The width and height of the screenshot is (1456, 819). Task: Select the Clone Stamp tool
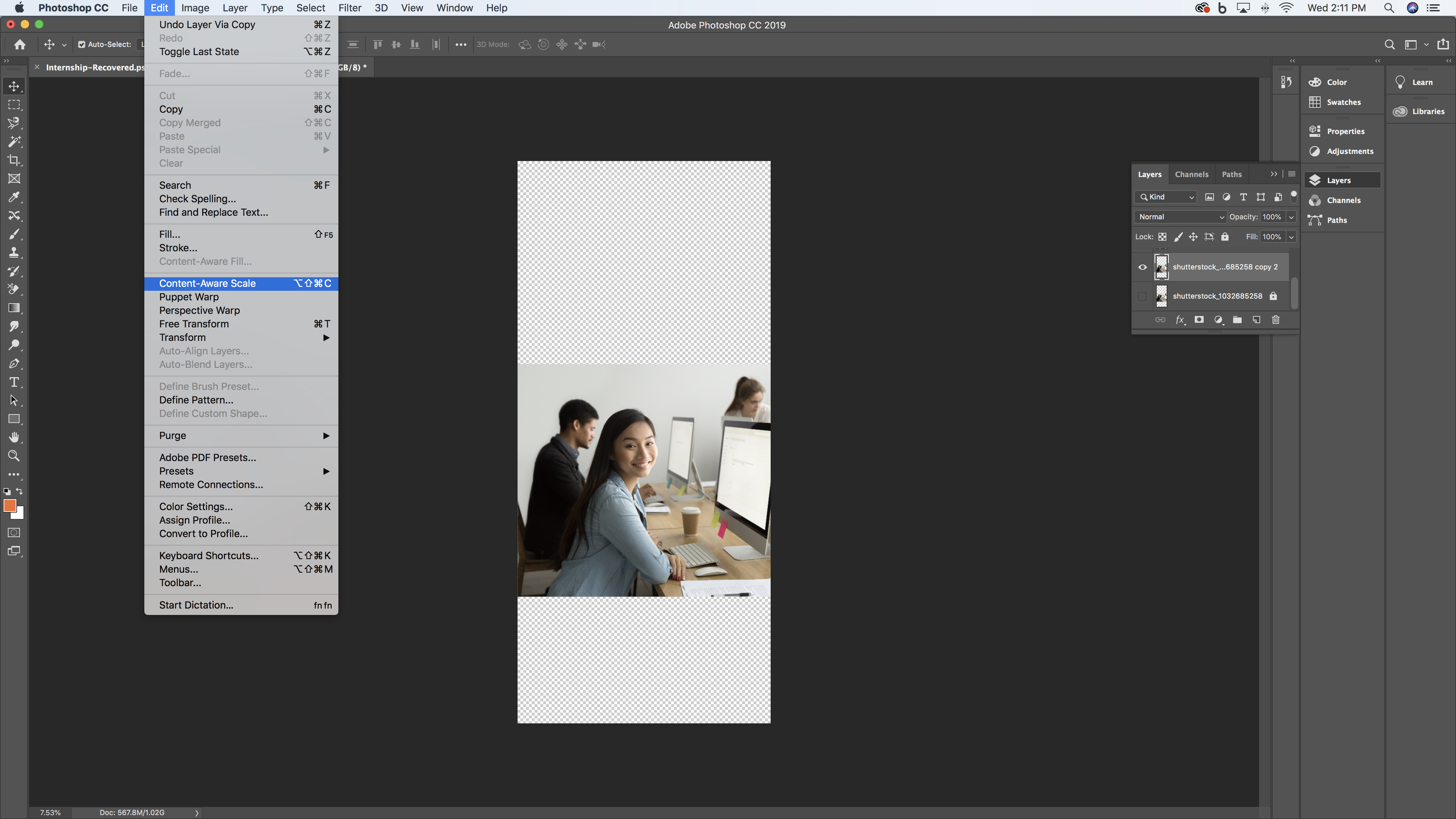click(14, 253)
